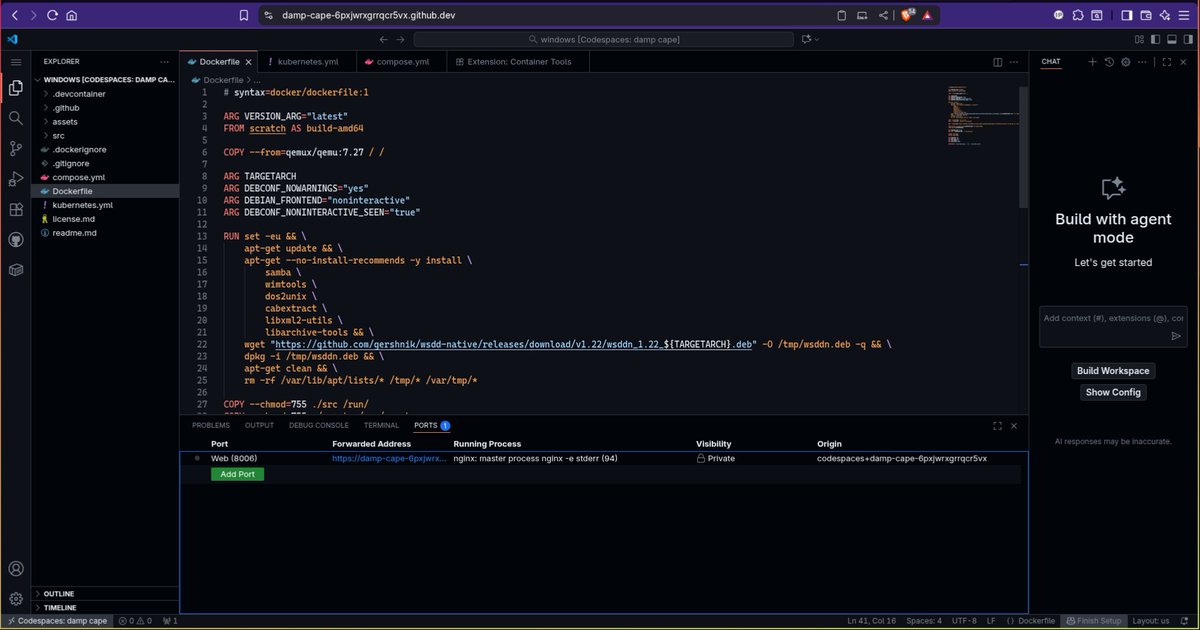Image resolution: width=1200 pixels, height=630 pixels.
Task: Open Source Control view in activity bar
Action: point(16,149)
